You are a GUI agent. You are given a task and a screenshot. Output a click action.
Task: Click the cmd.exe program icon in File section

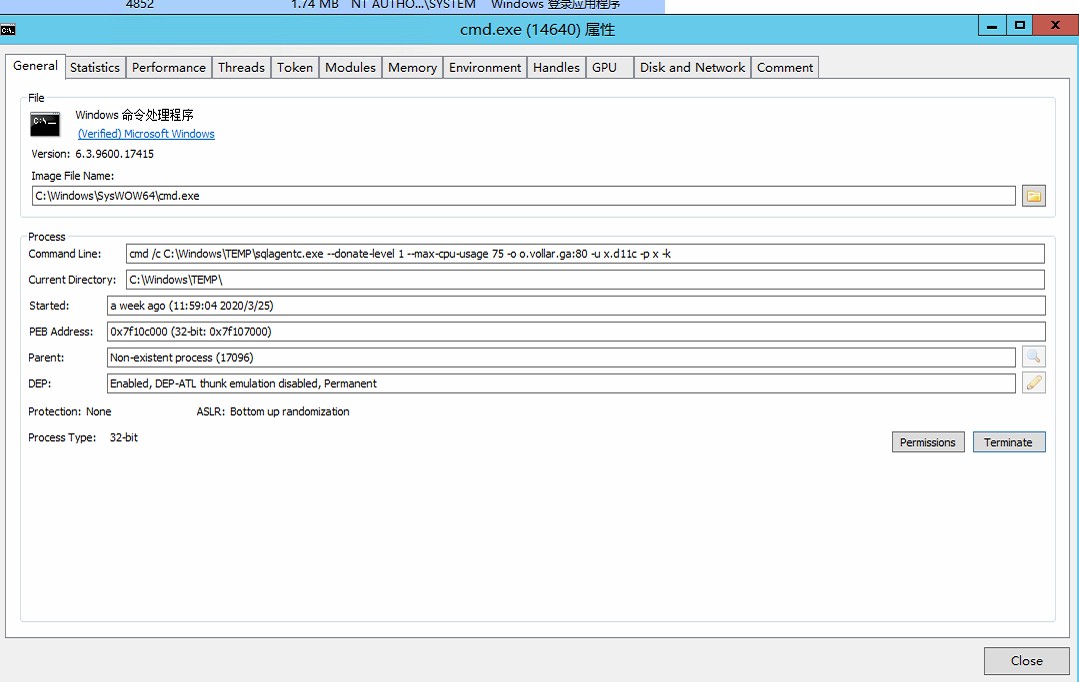click(x=45, y=124)
